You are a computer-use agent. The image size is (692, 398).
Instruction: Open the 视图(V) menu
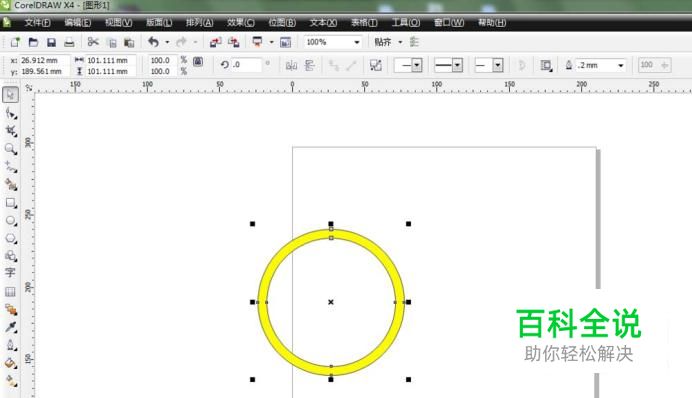[118, 23]
